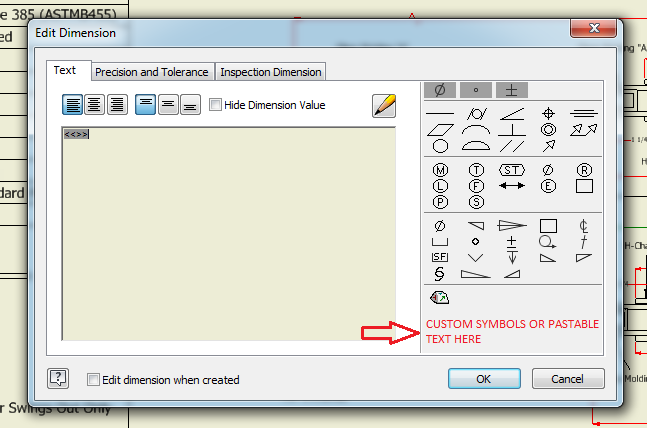Click inside the dimension text box
This screenshot has height=428, width=647.
pyautogui.click(x=229, y=234)
